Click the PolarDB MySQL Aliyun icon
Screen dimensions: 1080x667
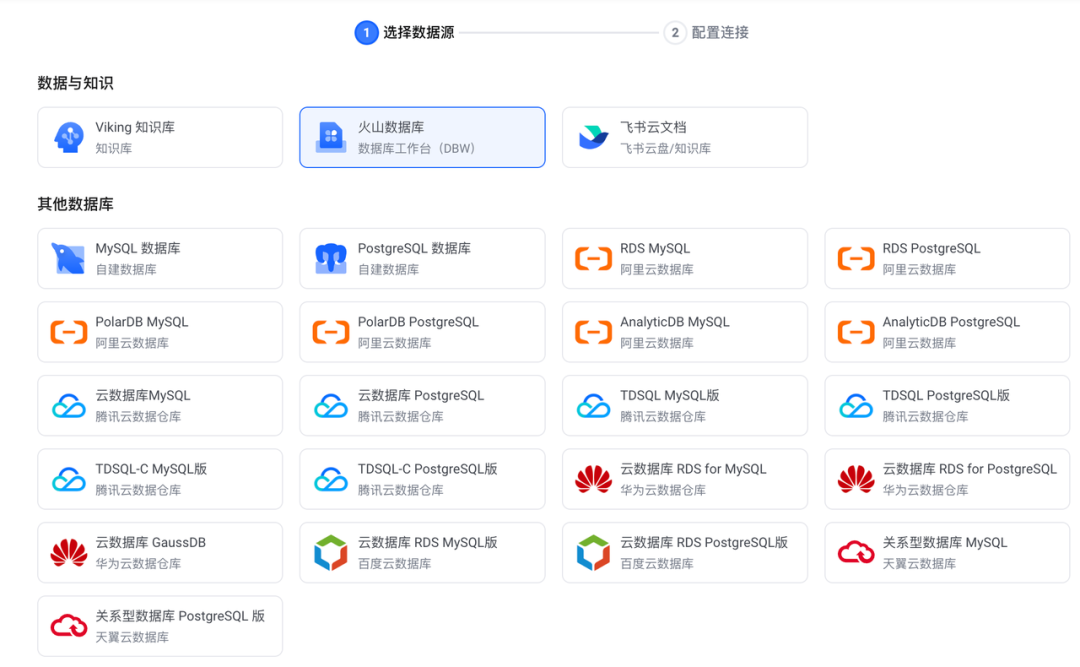click(69, 332)
